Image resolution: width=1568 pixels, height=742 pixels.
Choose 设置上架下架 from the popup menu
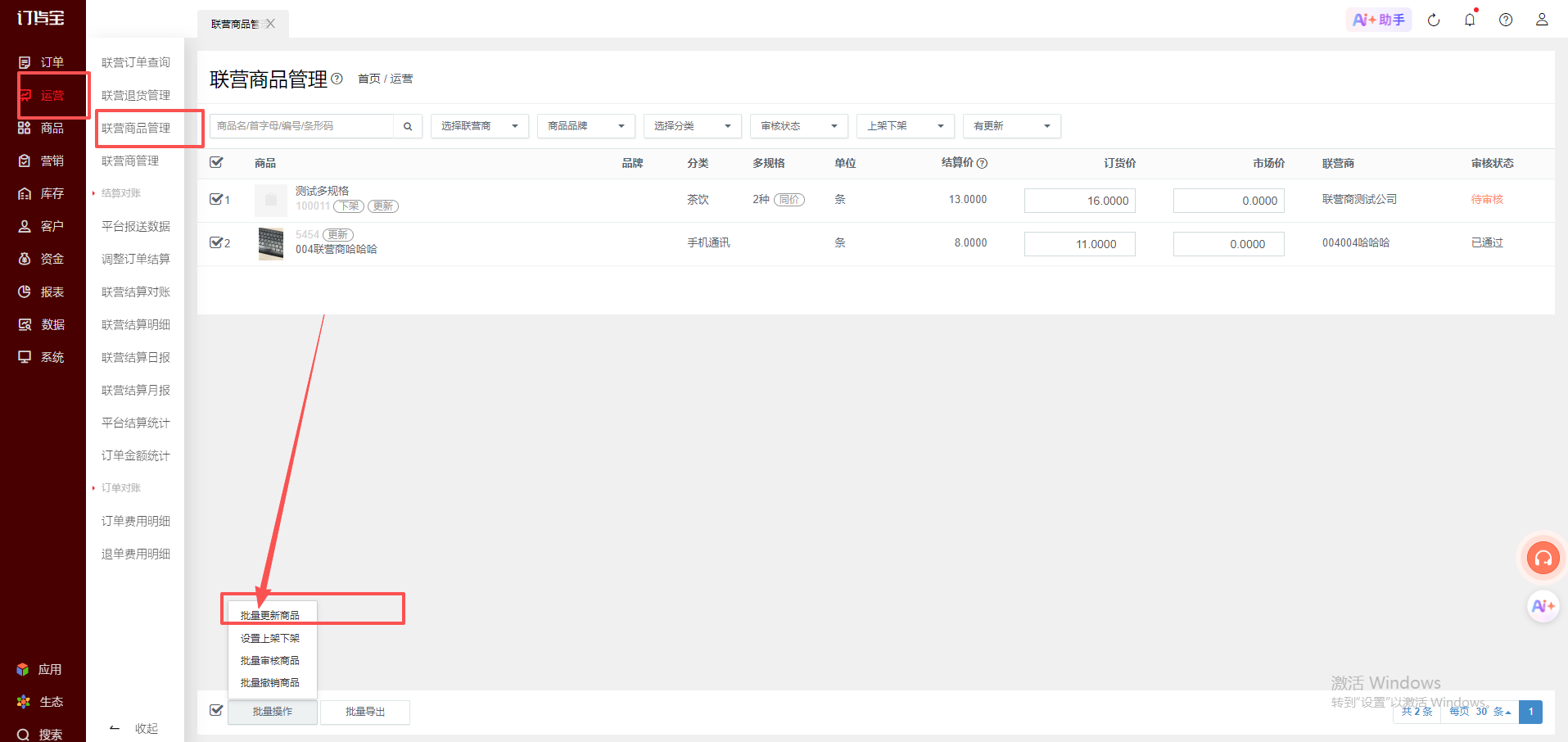(270, 638)
